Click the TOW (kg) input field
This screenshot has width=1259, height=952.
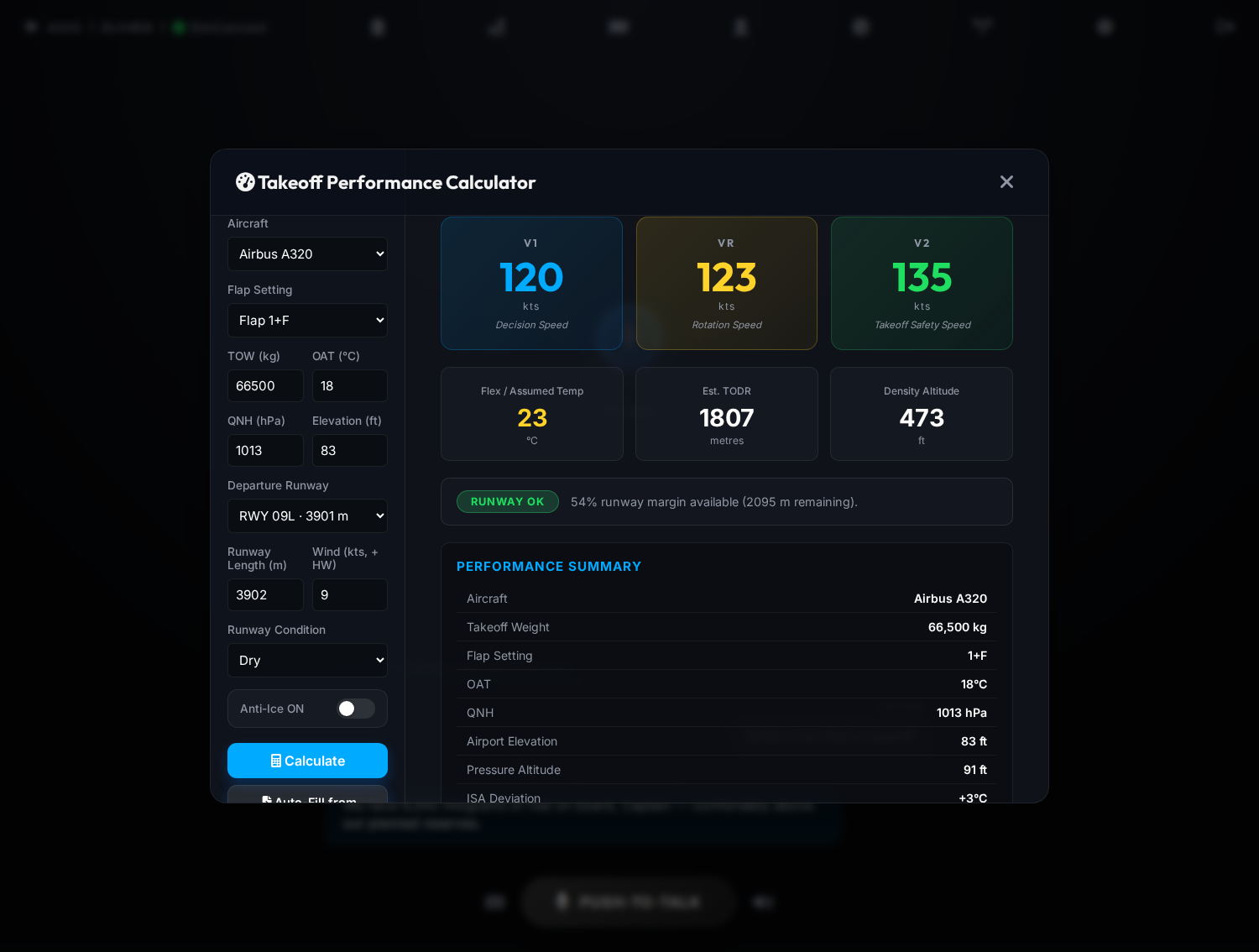265,385
